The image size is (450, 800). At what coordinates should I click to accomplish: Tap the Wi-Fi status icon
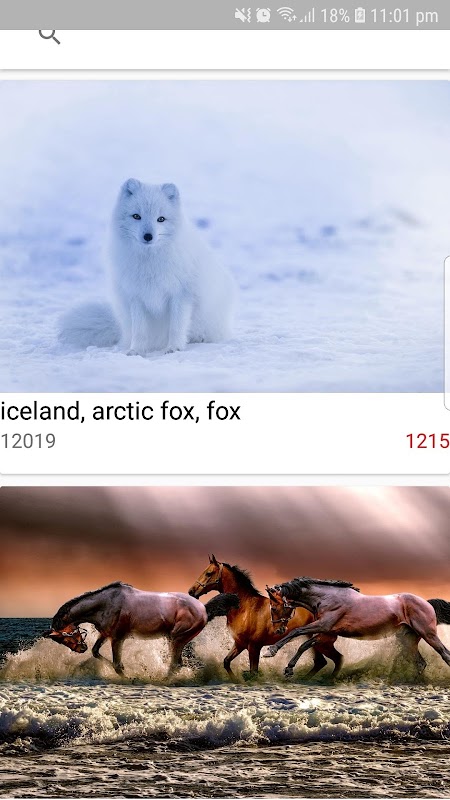(x=287, y=15)
